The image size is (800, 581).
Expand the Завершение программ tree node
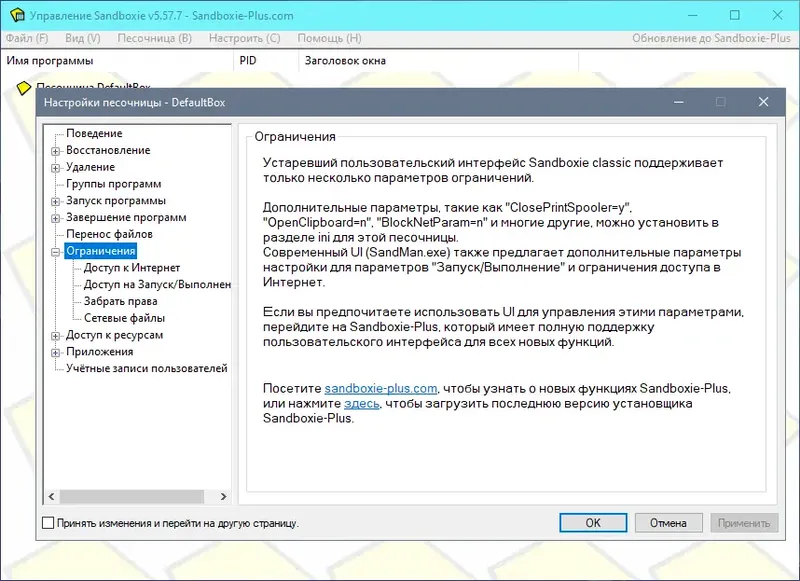point(56,218)
